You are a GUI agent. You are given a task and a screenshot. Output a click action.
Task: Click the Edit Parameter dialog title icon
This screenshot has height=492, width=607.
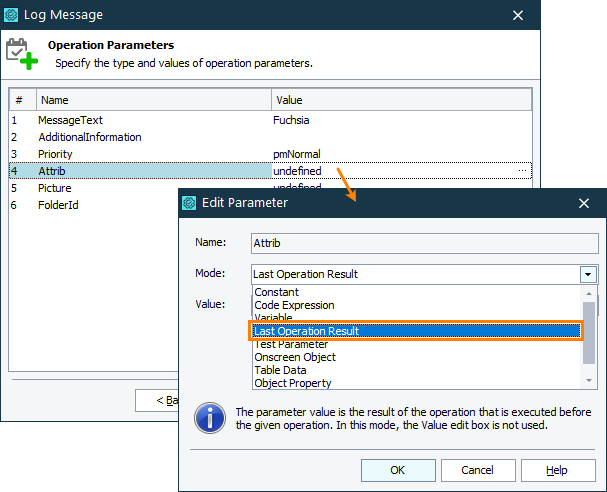click(x=189, y=203)
